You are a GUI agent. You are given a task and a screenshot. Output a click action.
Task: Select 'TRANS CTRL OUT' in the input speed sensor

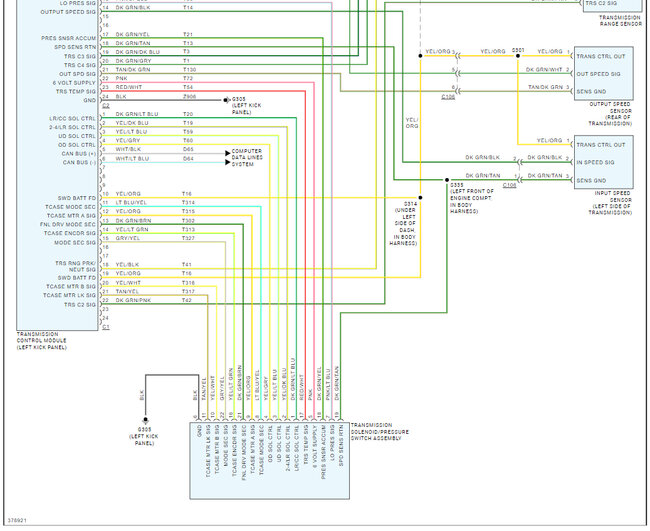click(x=601, y=145)
